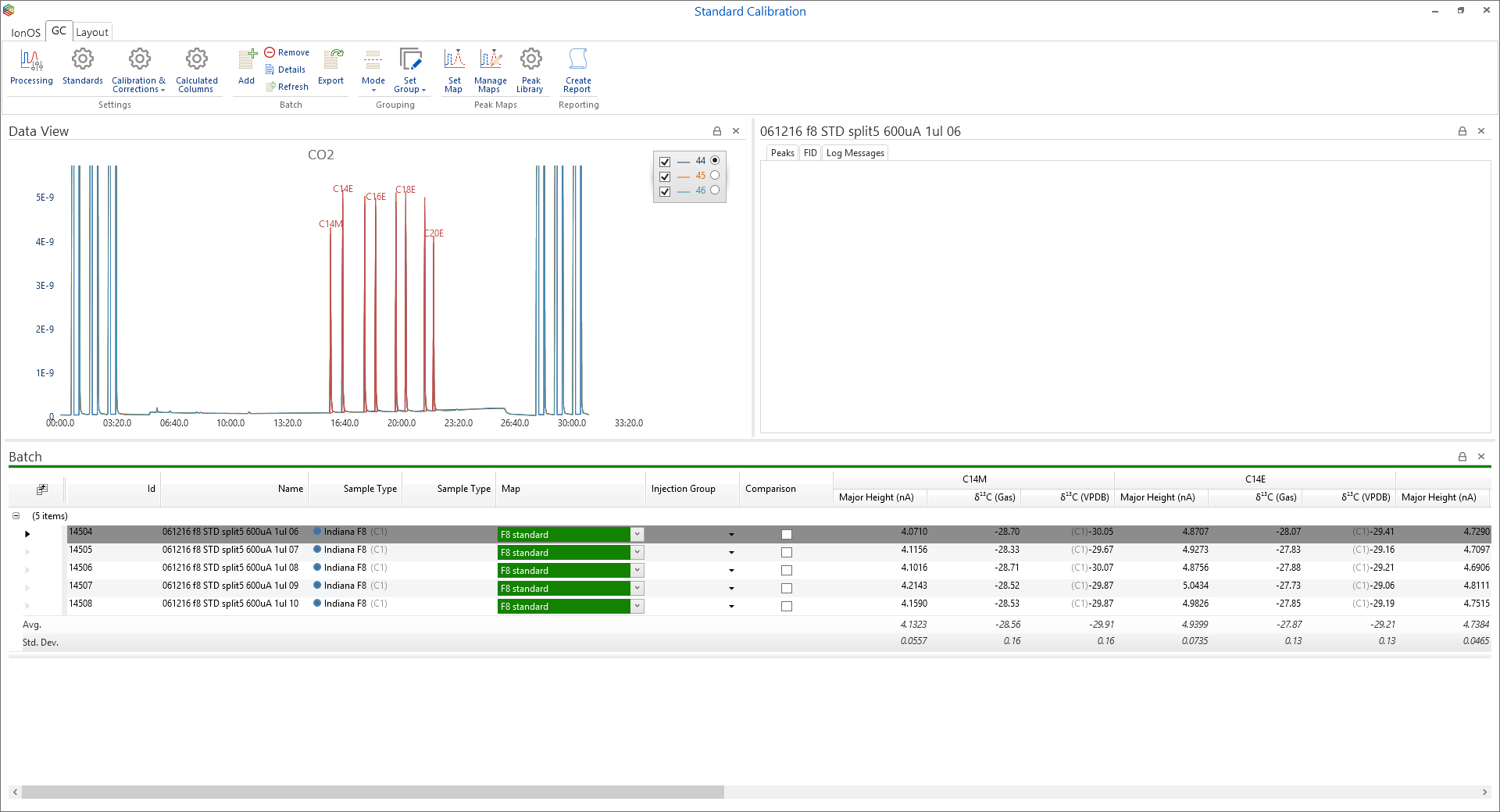The width and height of the screenshot is (1500, 812).
Task: Select the mass 45 radio button
Action: tap(715, 176)
